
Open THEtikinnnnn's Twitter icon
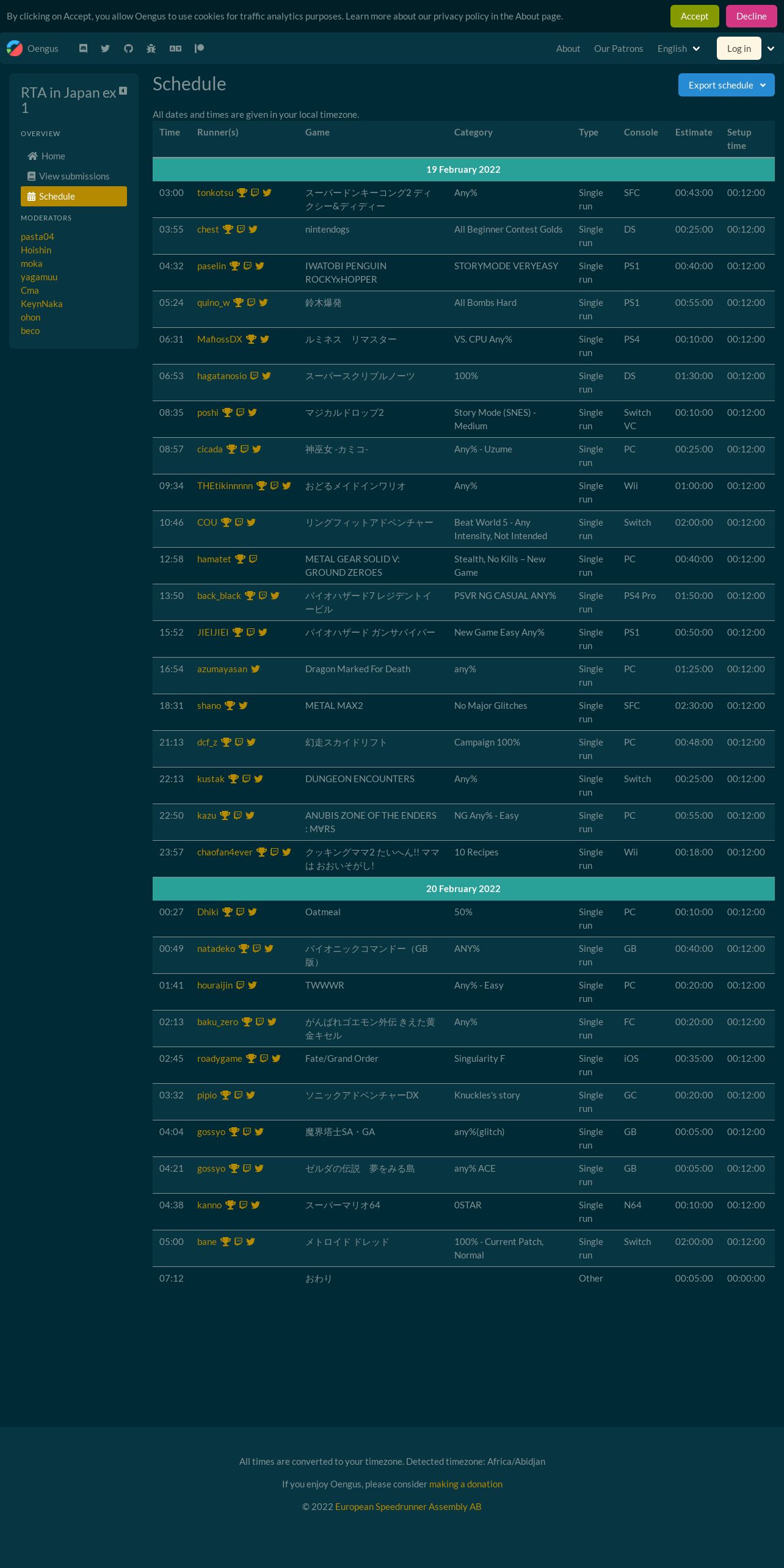[286, 486]
